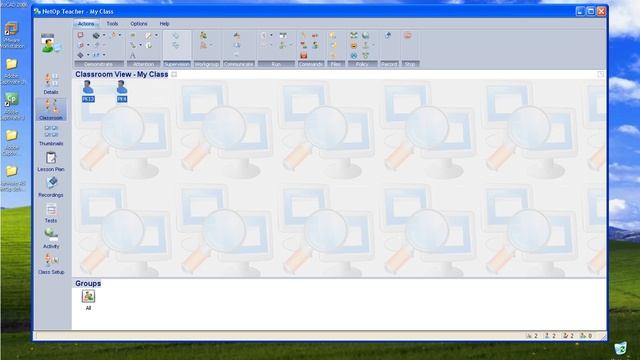Click the top icon in Files group
This screenshot has width=640, height=360.
[x=333, y=36]
